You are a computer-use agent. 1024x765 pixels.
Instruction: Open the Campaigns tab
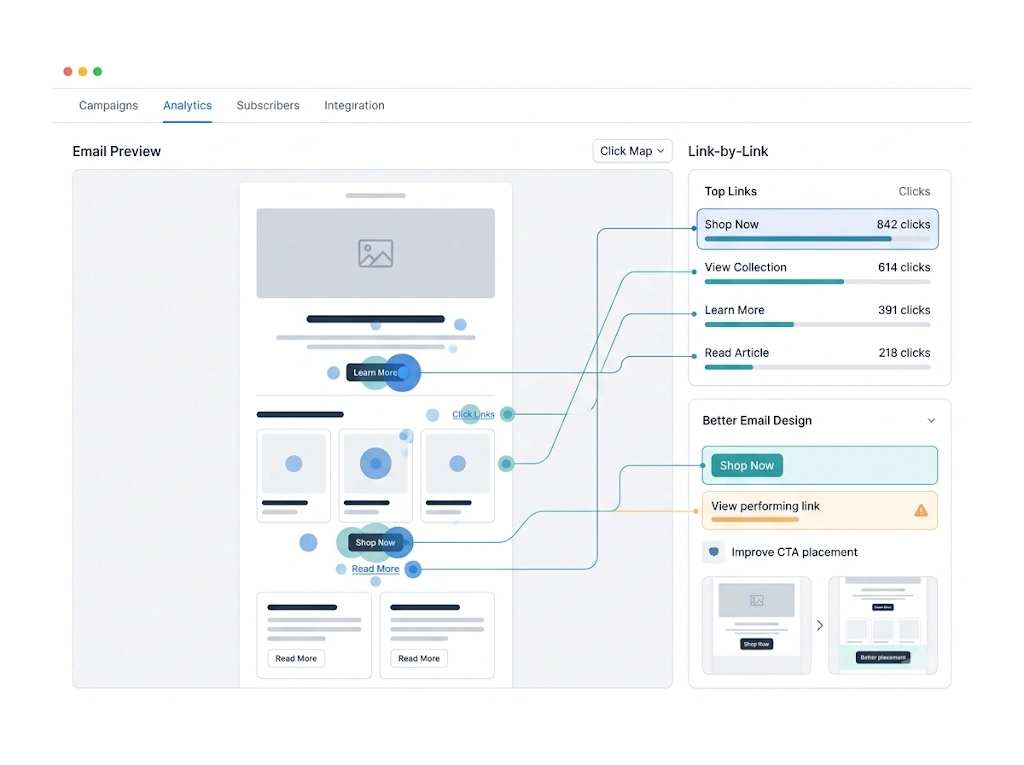[x=108, y=105]
